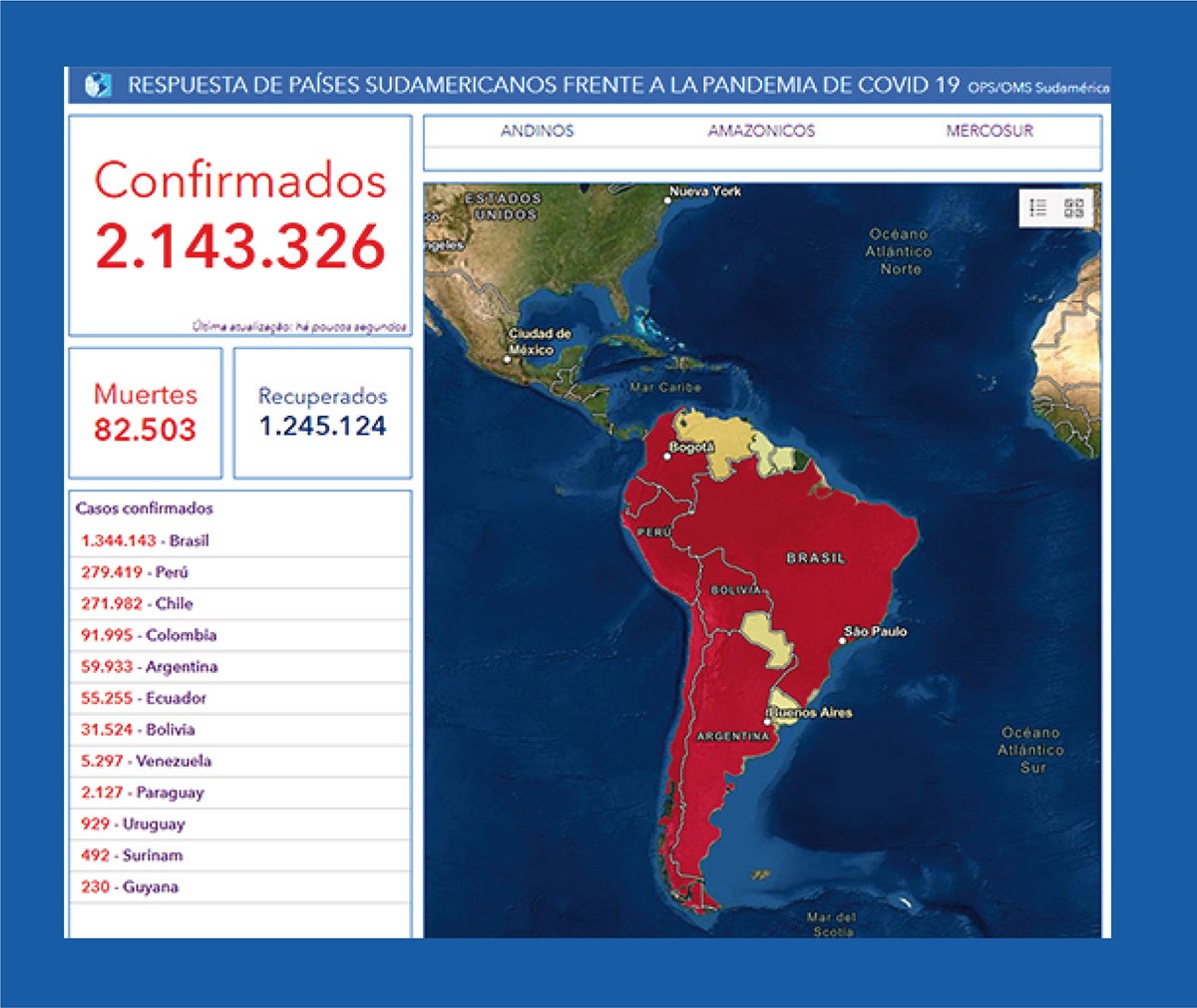The width and height of the screenshot is (1197, 1008).
Task: Click the Guyana row in the list
Action: coord(130,886)
